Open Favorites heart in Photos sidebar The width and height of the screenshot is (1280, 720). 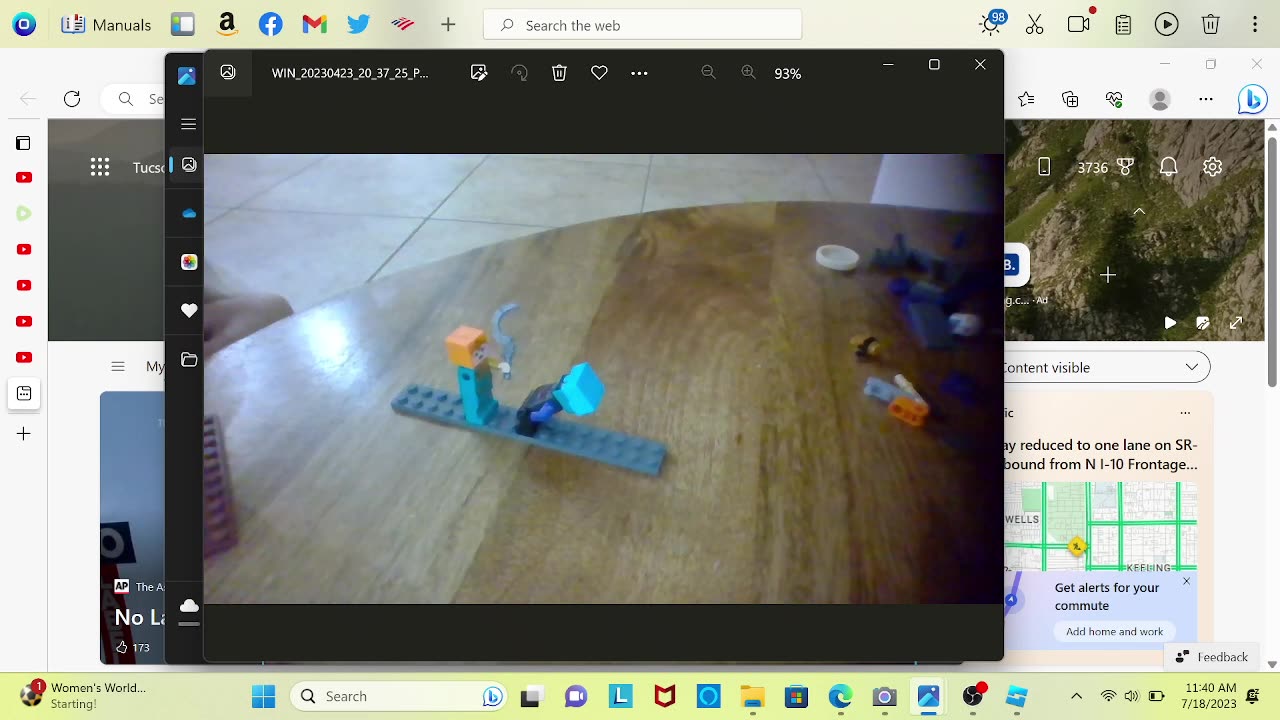coord(189,311)
